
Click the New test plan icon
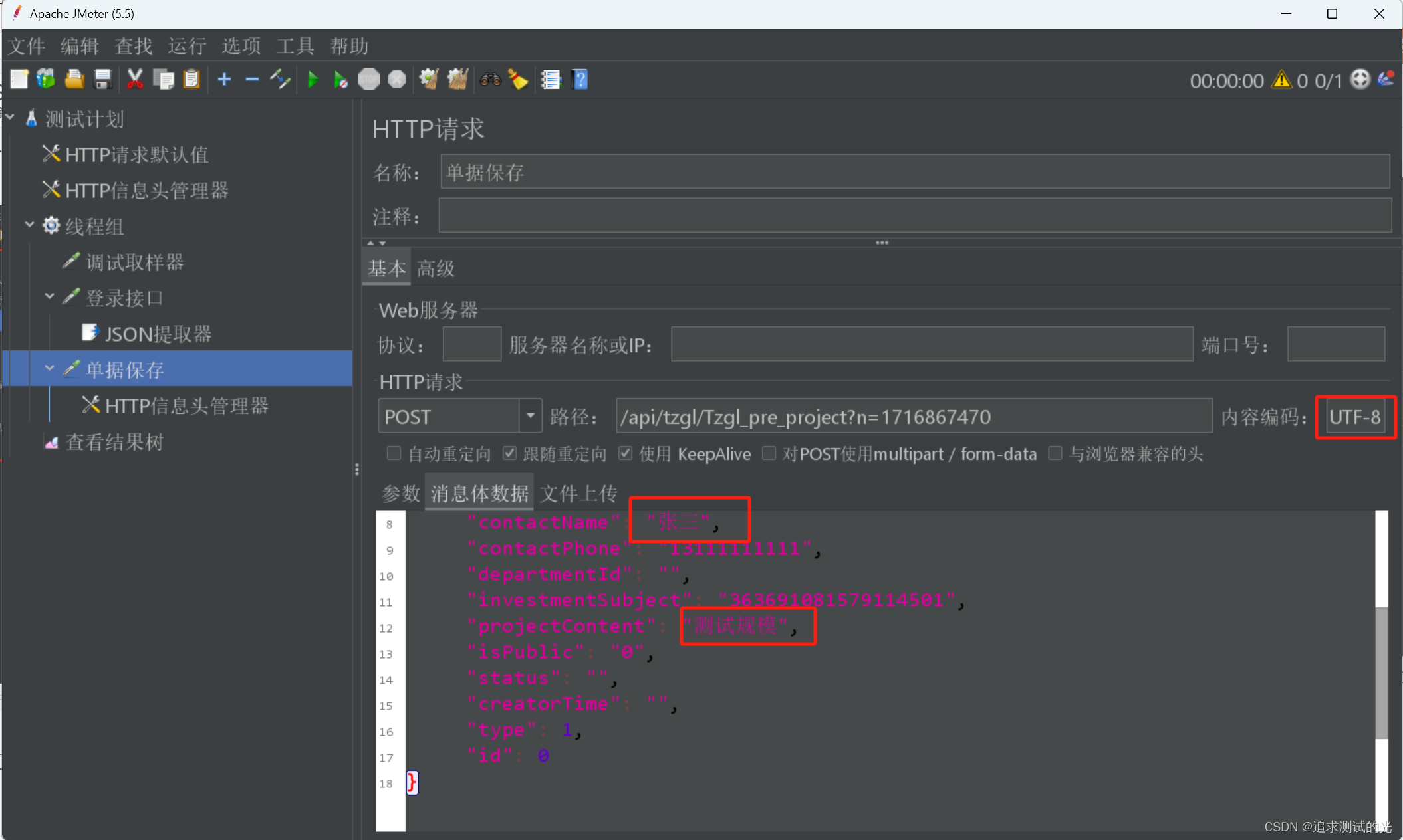click(x=19, y=80)
